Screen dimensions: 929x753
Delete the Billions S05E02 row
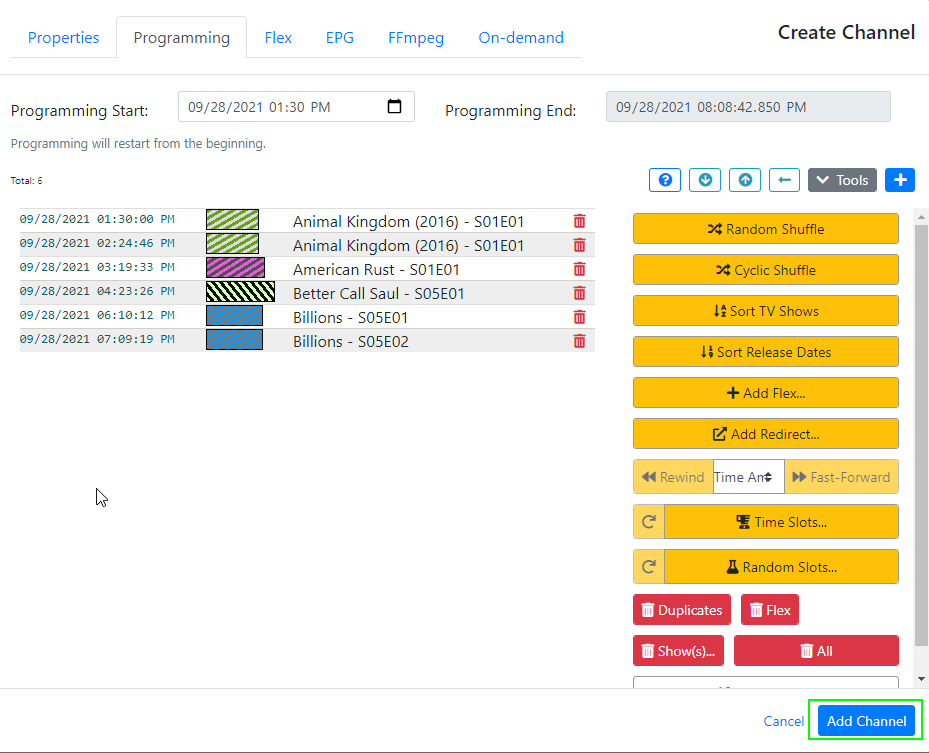coord(579,341)
